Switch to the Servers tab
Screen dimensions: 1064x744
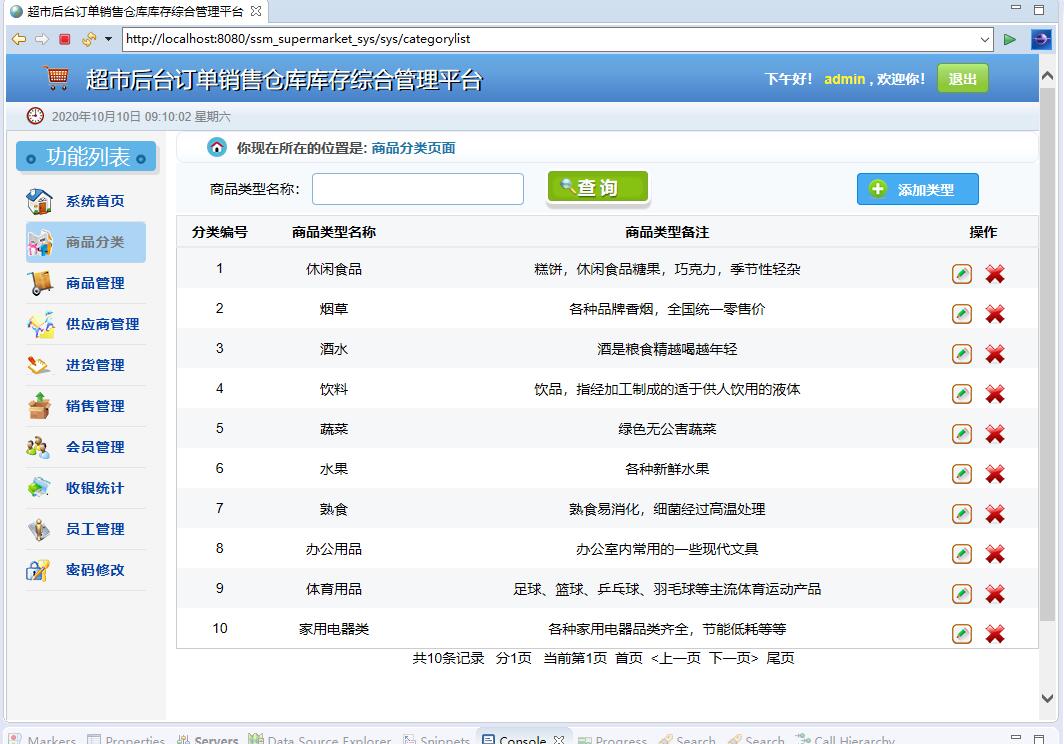215,738
